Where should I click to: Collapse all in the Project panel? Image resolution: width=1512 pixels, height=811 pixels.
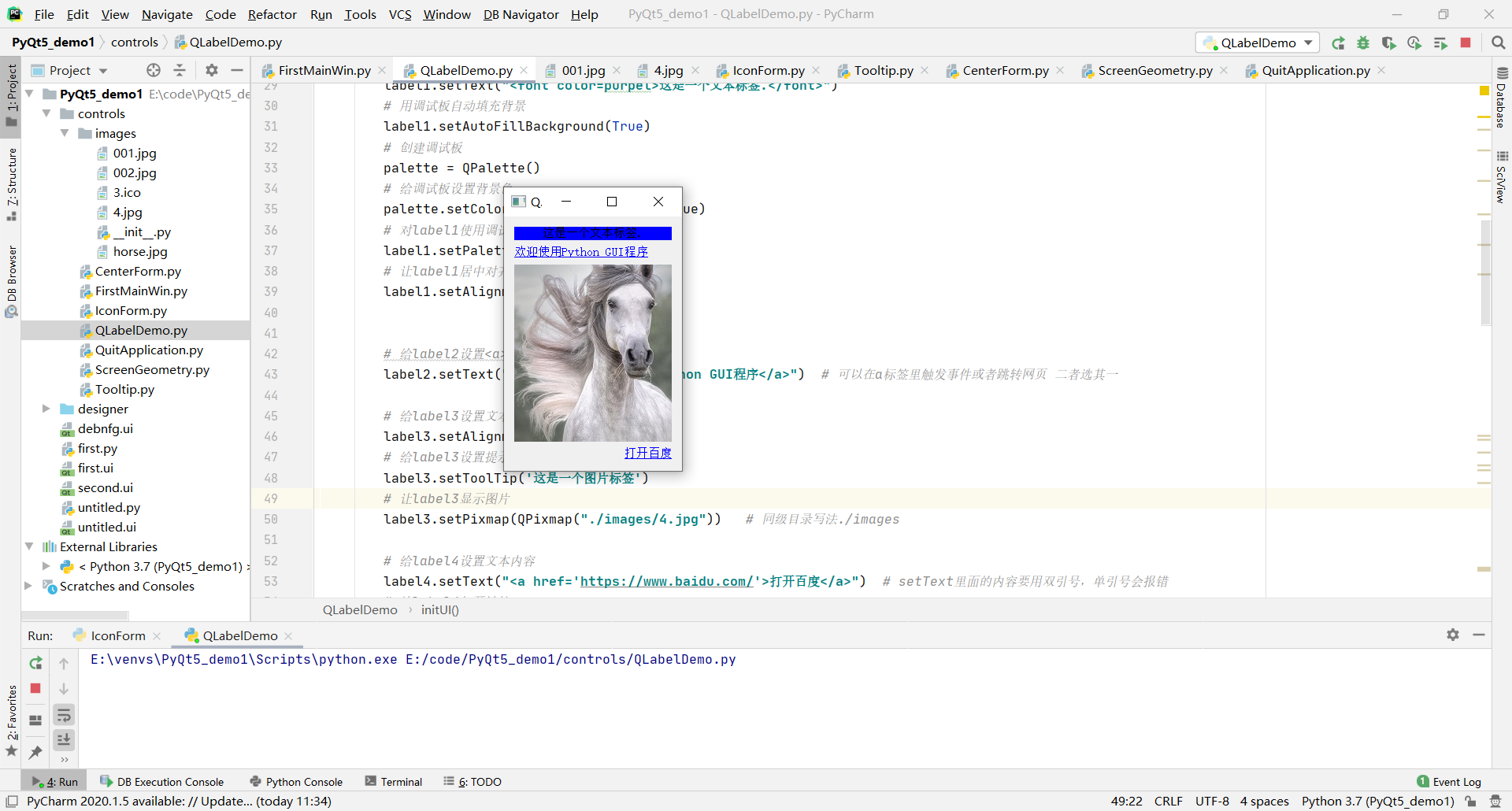[x=180, y=70]
